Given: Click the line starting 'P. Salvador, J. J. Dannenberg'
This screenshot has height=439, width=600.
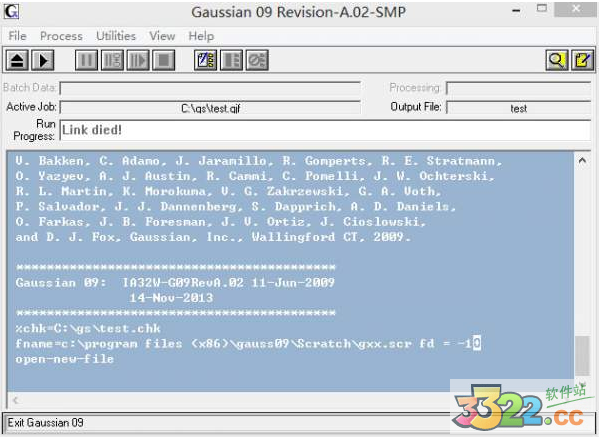Looking at the screenshot, I should (236, 206).
